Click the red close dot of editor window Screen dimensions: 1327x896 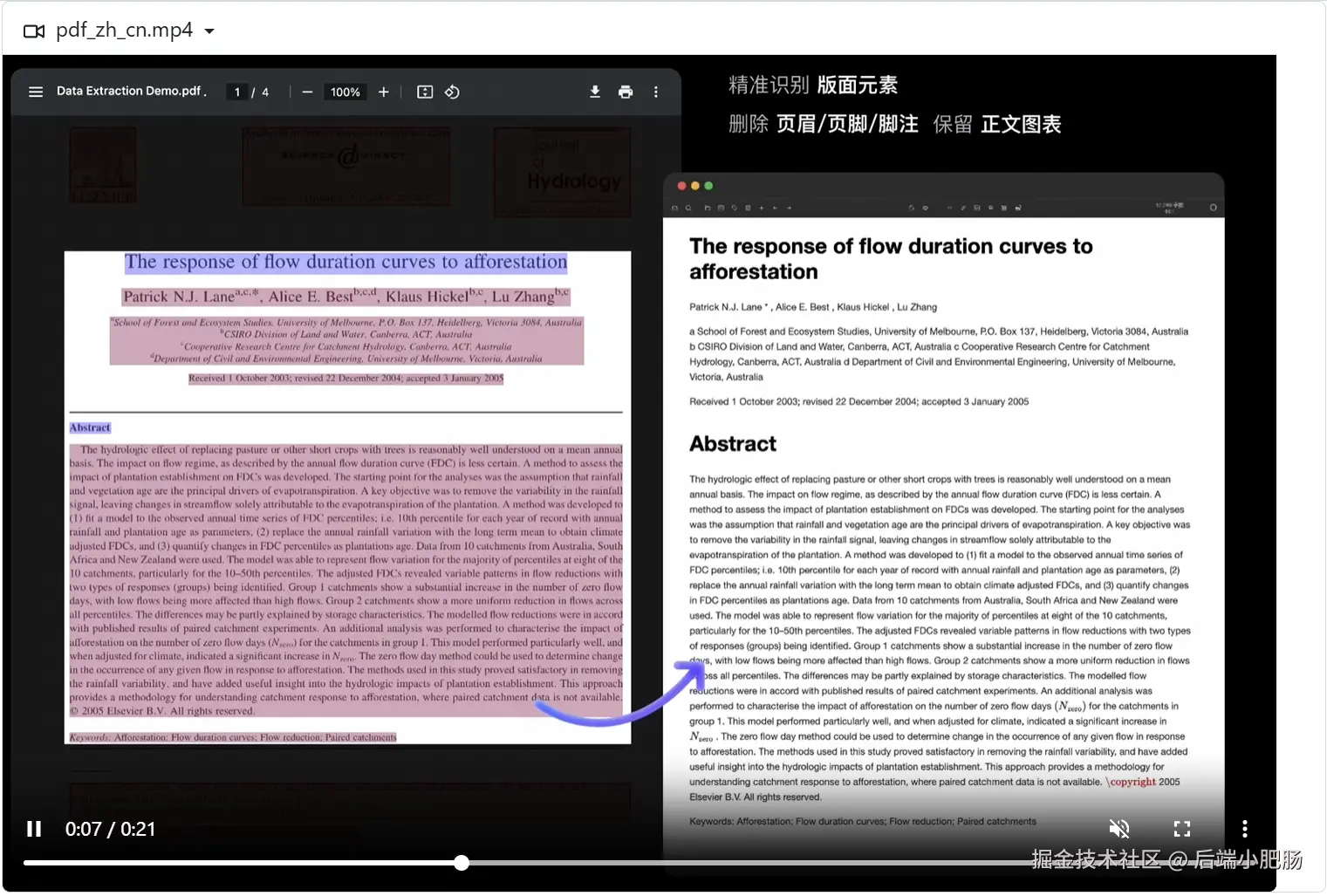(681, 186)
